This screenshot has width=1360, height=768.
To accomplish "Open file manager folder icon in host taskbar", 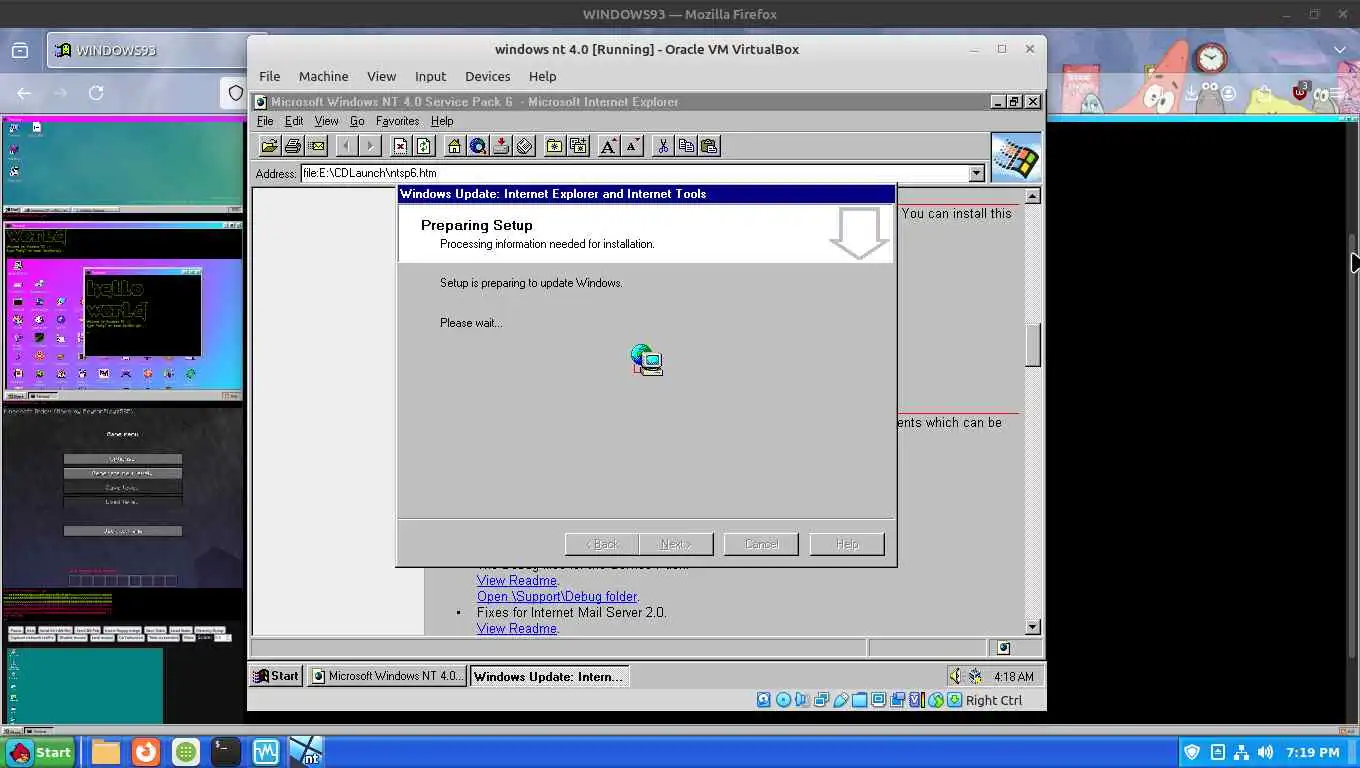I will 106,752.
